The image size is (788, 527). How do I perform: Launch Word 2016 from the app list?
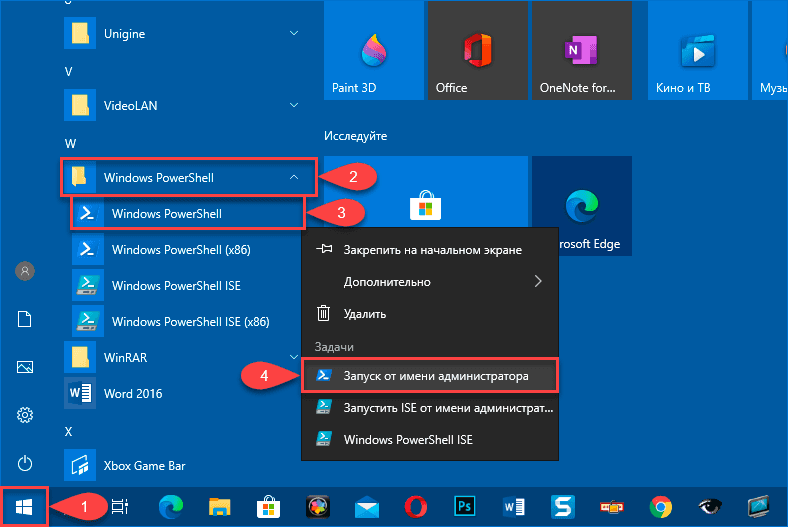tap(182, 393)
